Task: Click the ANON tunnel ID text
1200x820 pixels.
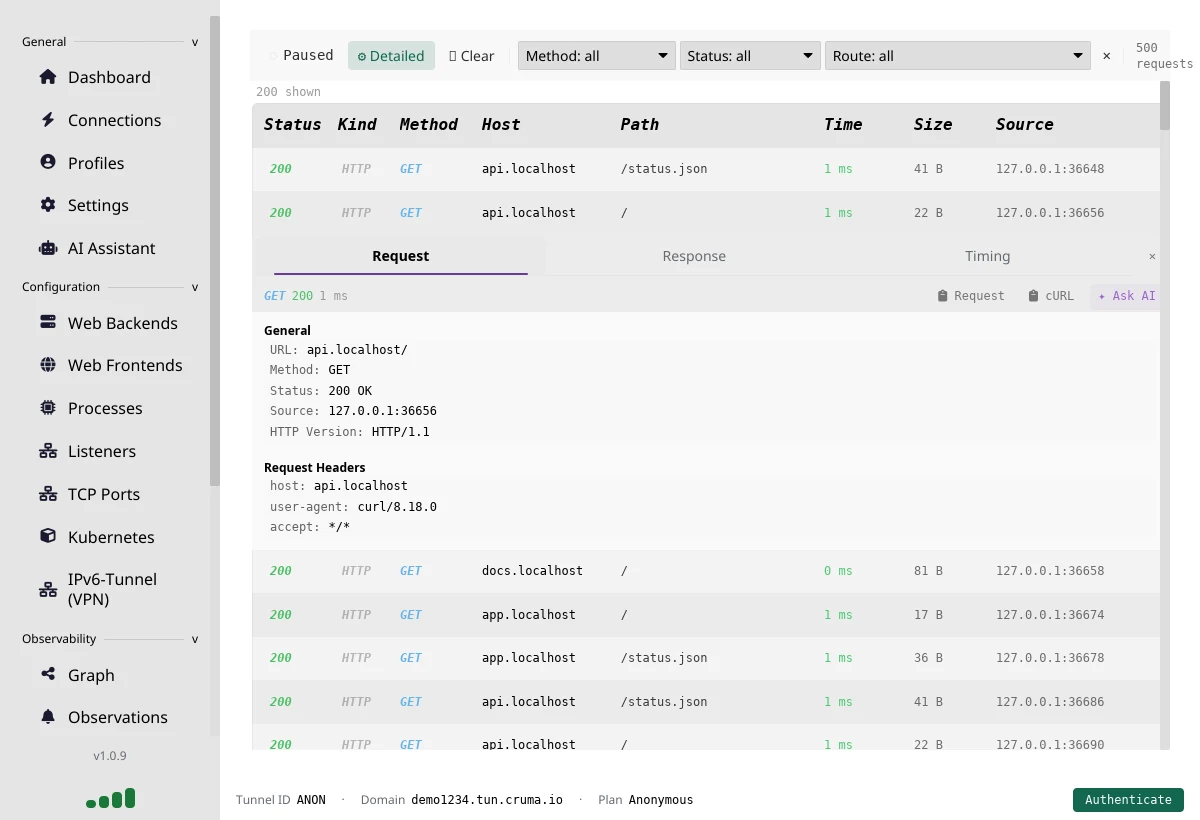Action: coord(311,800)
